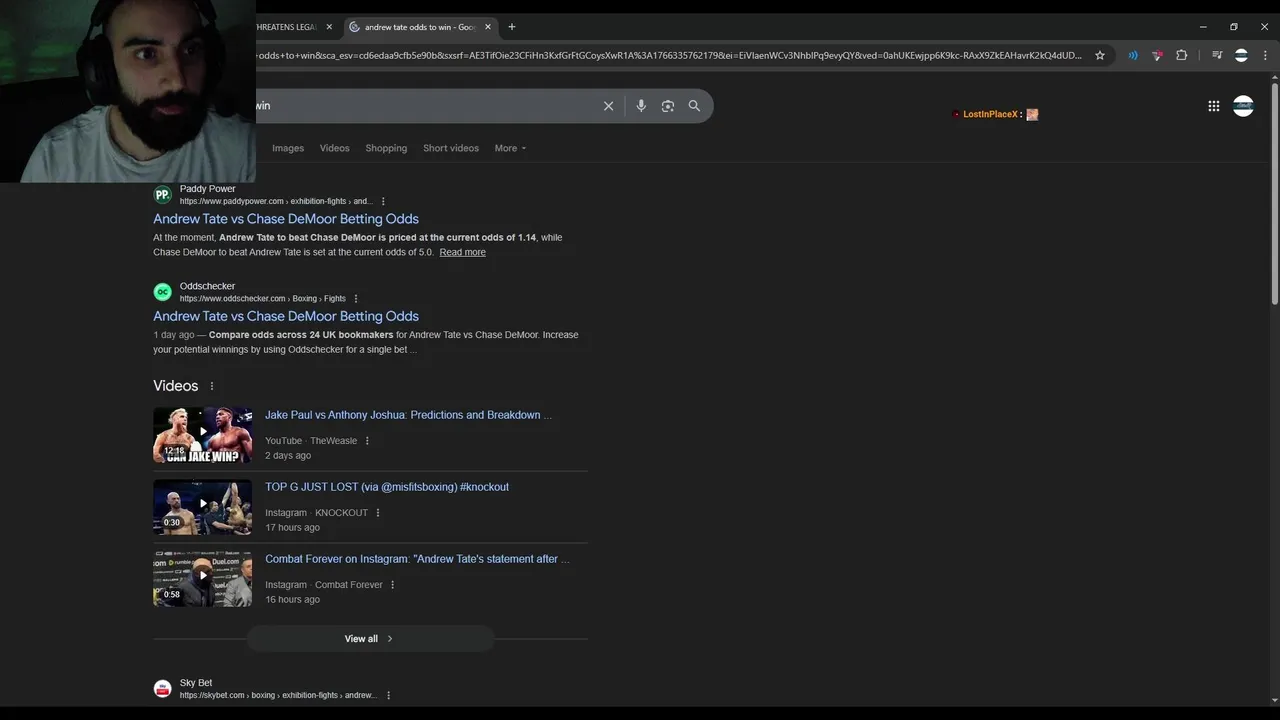Click the scrollbar down arrow
The height and width of the screenshot is (720, 1280).
[1274, 700]
